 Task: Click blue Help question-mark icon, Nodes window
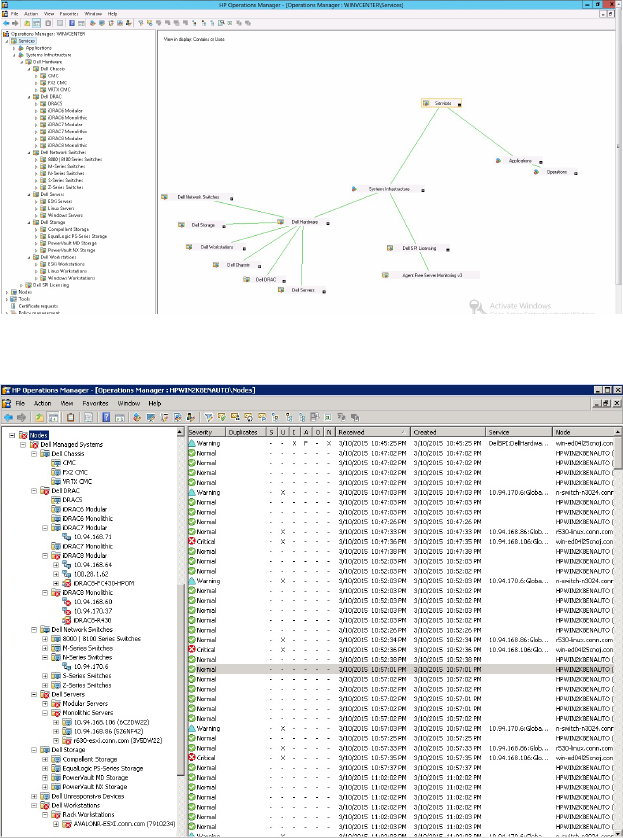pyautogui.click(x=106, y=417)
